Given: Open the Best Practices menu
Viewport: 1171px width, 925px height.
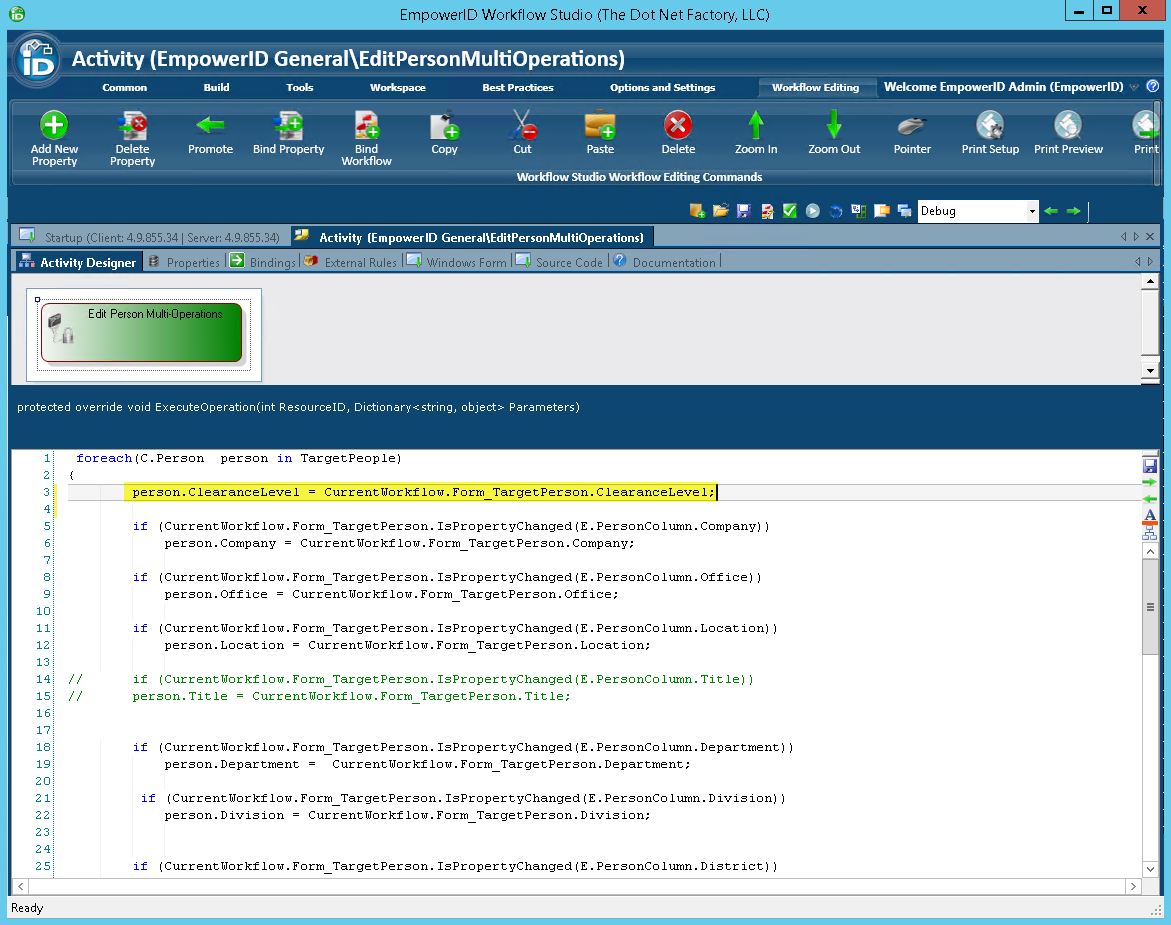Looking at the screenshot, I should 517,87.
